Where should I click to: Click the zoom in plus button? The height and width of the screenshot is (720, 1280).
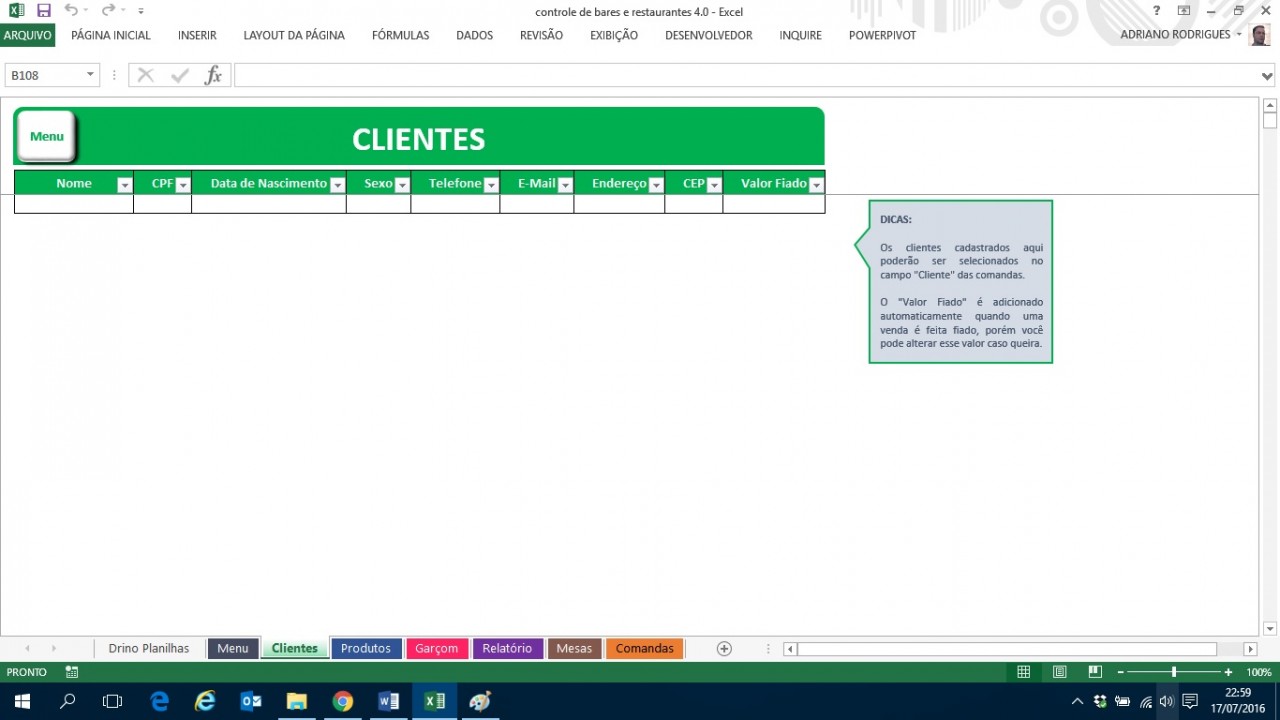coord(1228,672)
